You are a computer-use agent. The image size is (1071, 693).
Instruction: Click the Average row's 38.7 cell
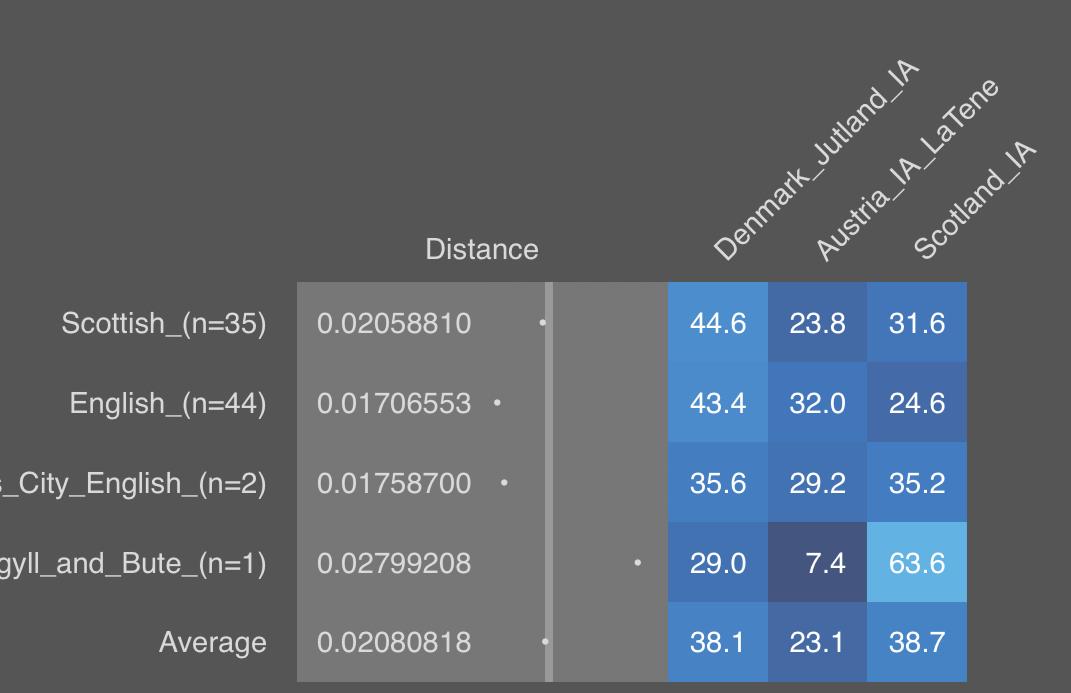tap(917, 642)
